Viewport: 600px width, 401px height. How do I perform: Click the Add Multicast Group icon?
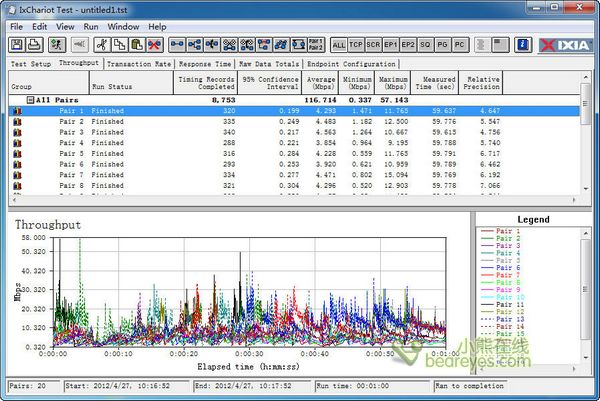pos(195,45)
